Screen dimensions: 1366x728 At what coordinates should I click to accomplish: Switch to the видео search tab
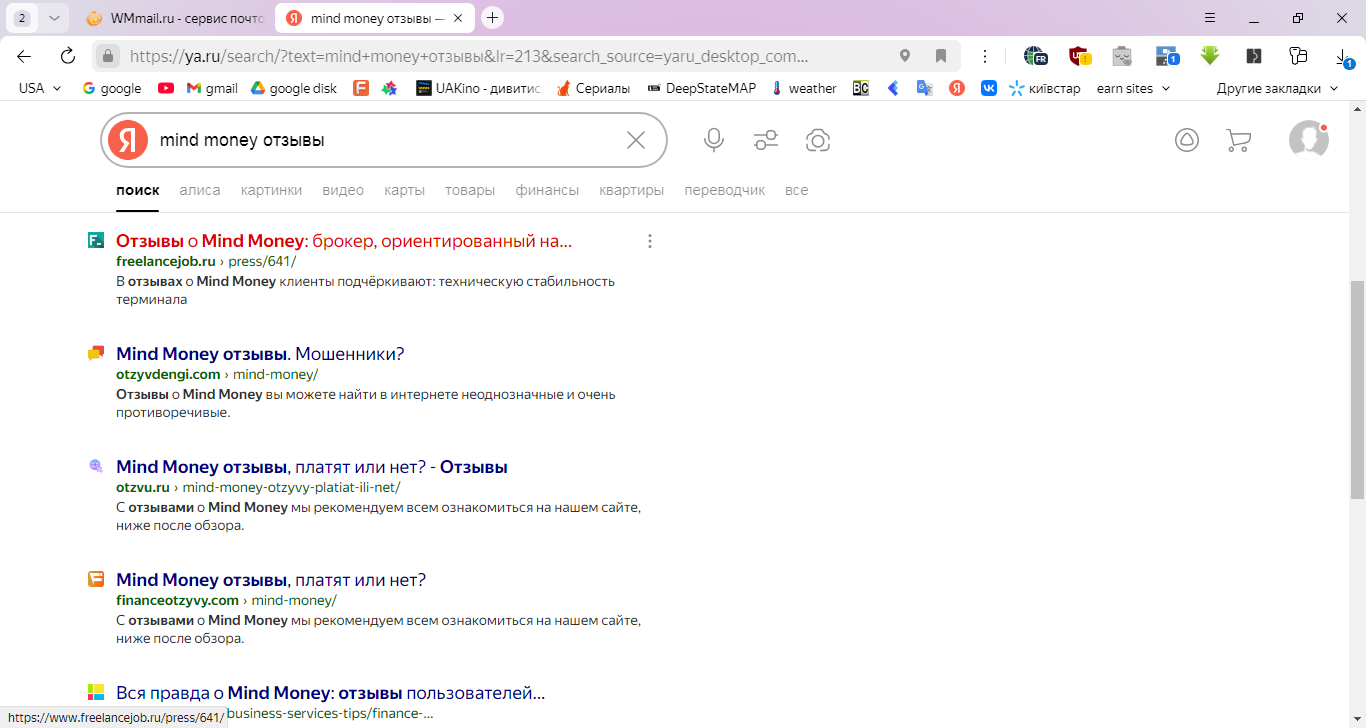point(343,190)
